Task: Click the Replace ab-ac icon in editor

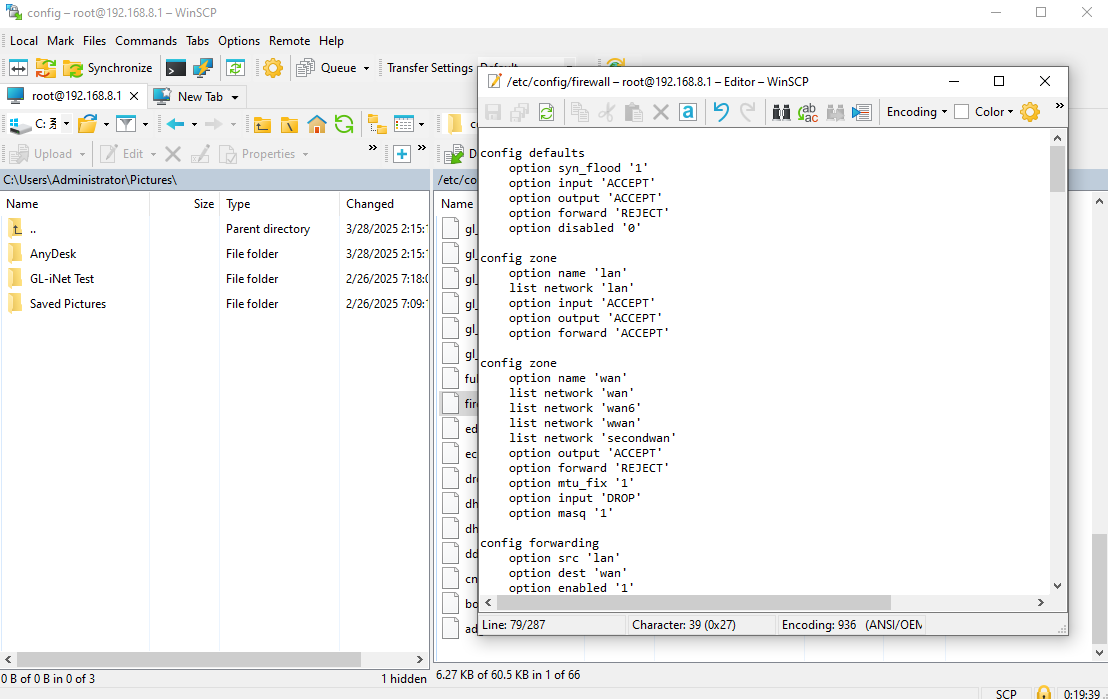Action: [808, 112]
